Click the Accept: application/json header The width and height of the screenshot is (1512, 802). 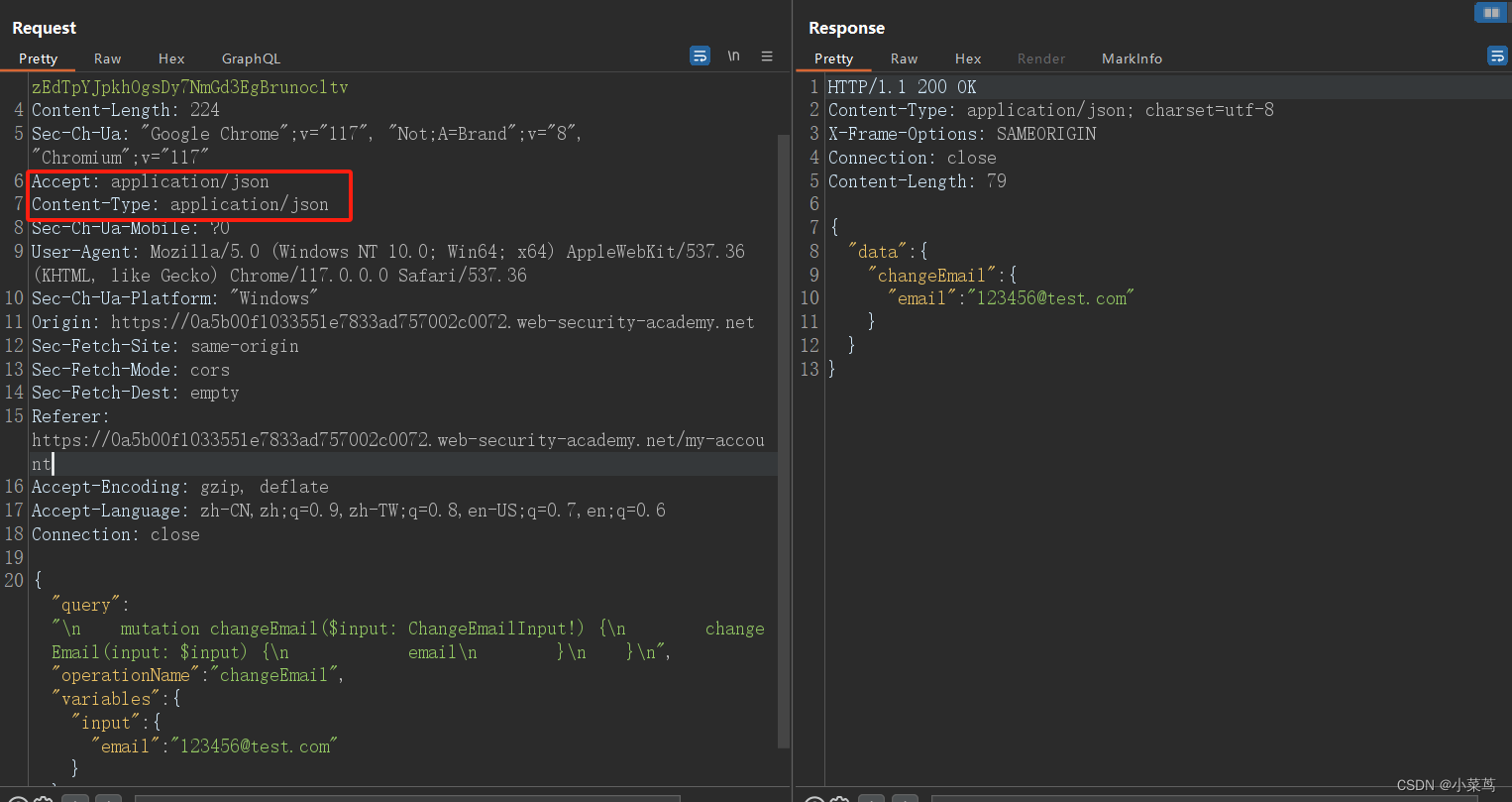(x=151, y=181)
